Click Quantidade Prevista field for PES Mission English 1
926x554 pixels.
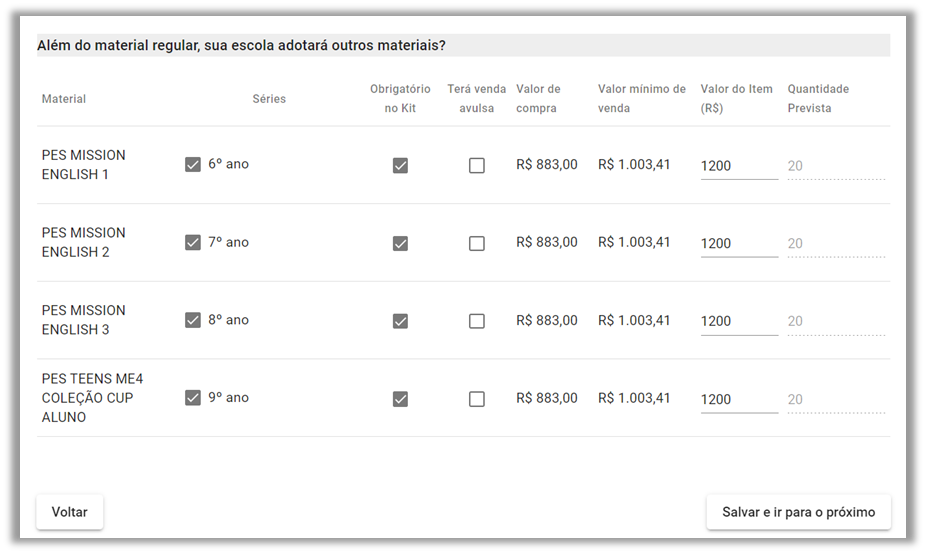pos(835,166)
